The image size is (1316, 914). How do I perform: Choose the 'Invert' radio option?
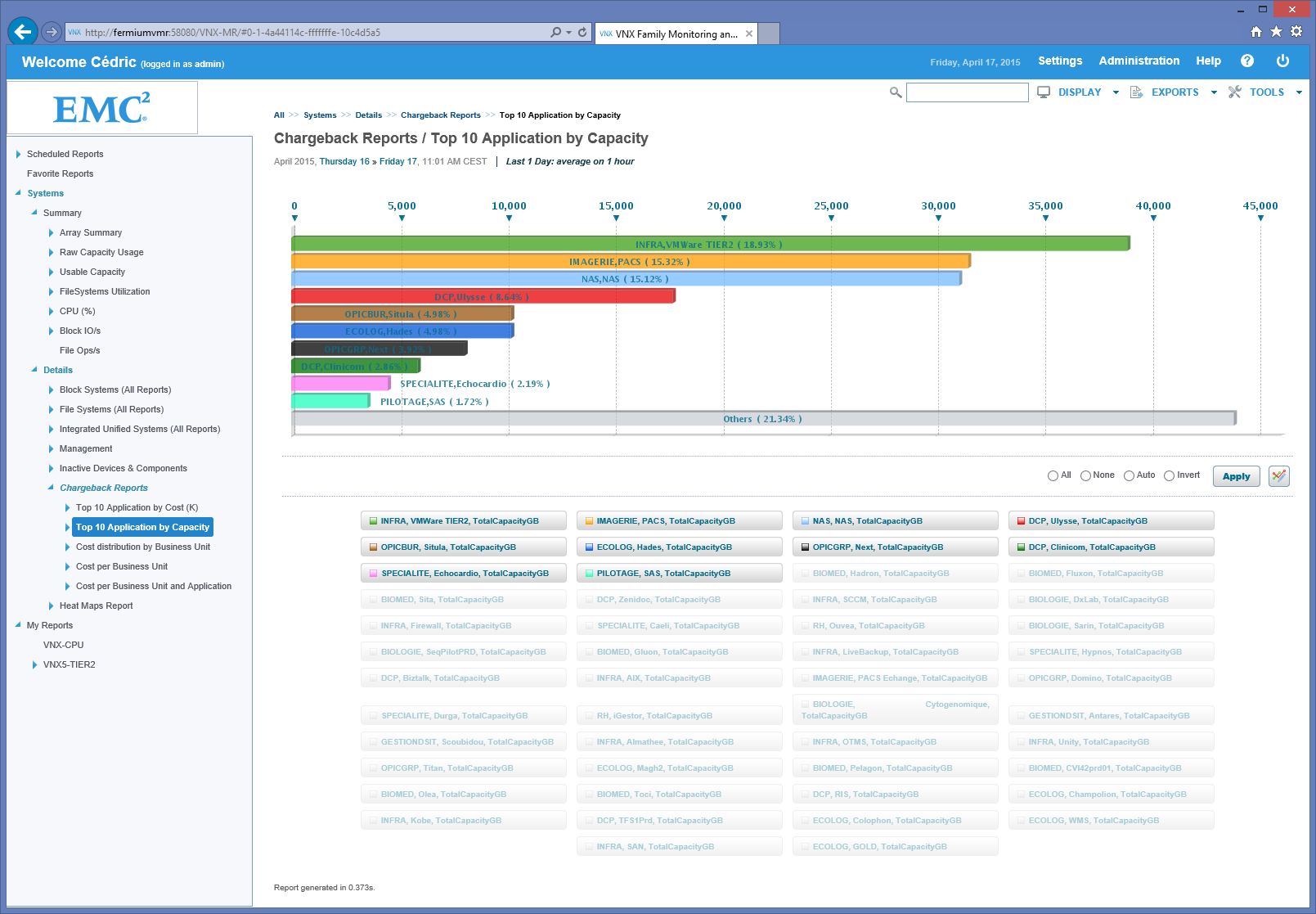1169,475
